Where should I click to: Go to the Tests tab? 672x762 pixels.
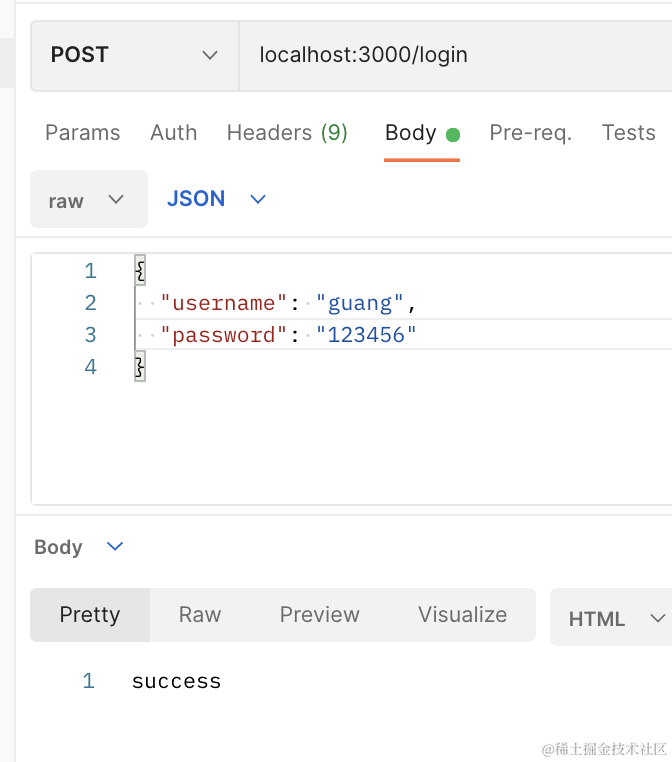click(628, 133)
